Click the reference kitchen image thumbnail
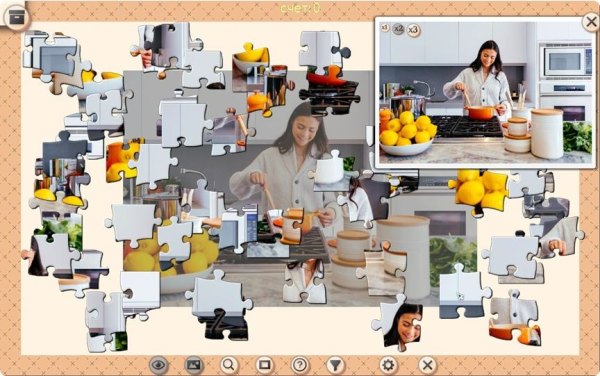The width and height of the screenshot is (600, 376). (485, 93)
